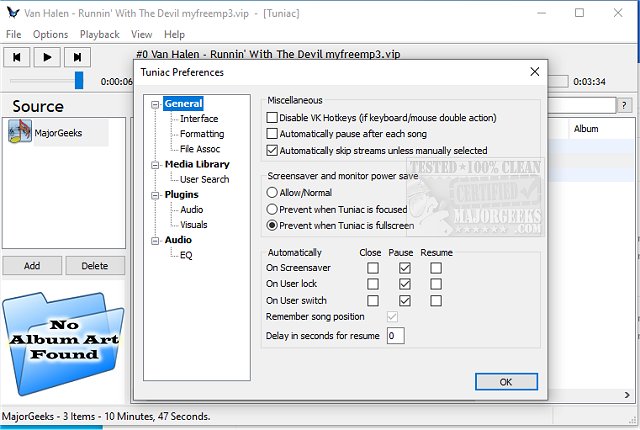Enable Disable VK Hotkeys checkbox

pyautogui.click(x=272, y=118)
